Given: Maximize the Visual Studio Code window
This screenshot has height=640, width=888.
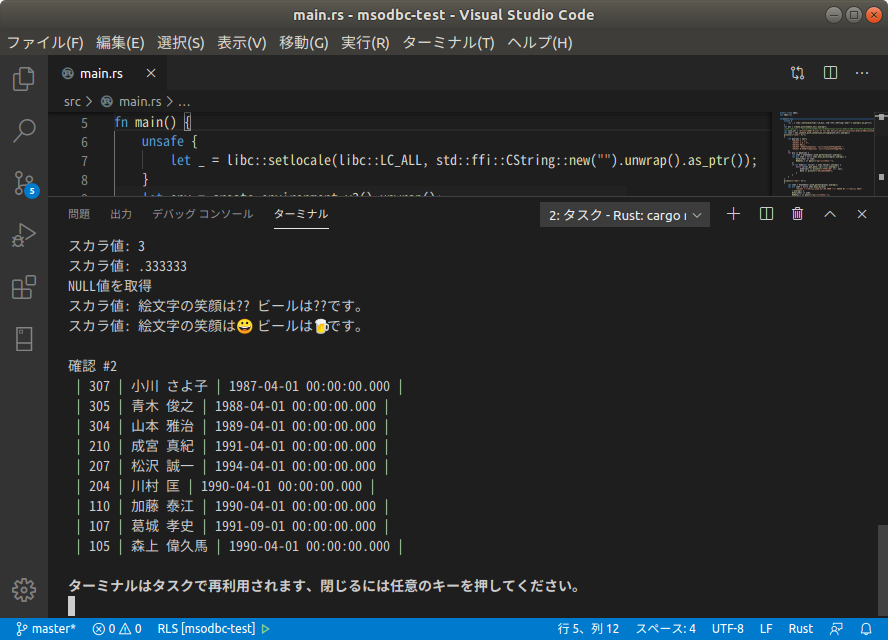Looking at the screenshot, I should coord(853,15).
